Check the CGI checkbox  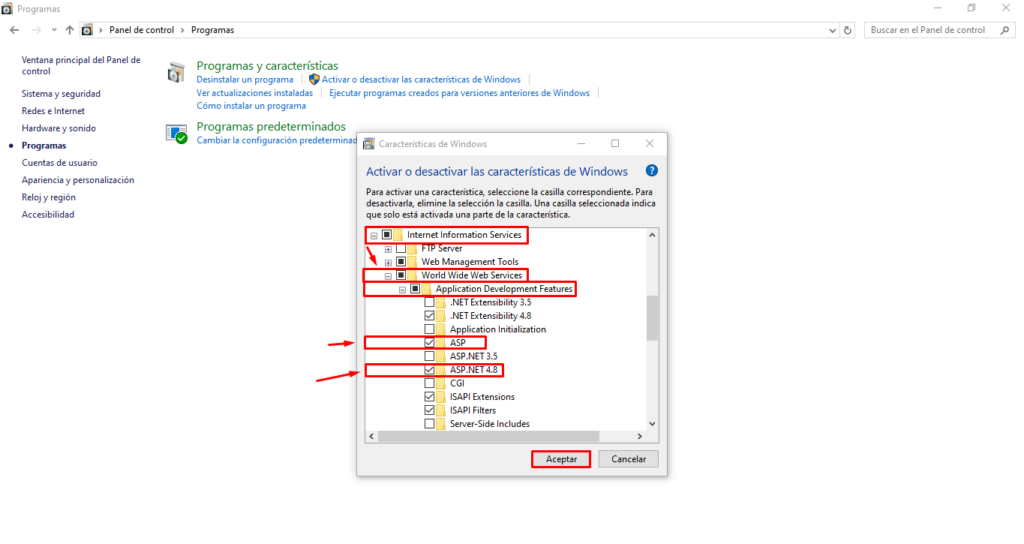pyautogui.click(x=429, y=383)
